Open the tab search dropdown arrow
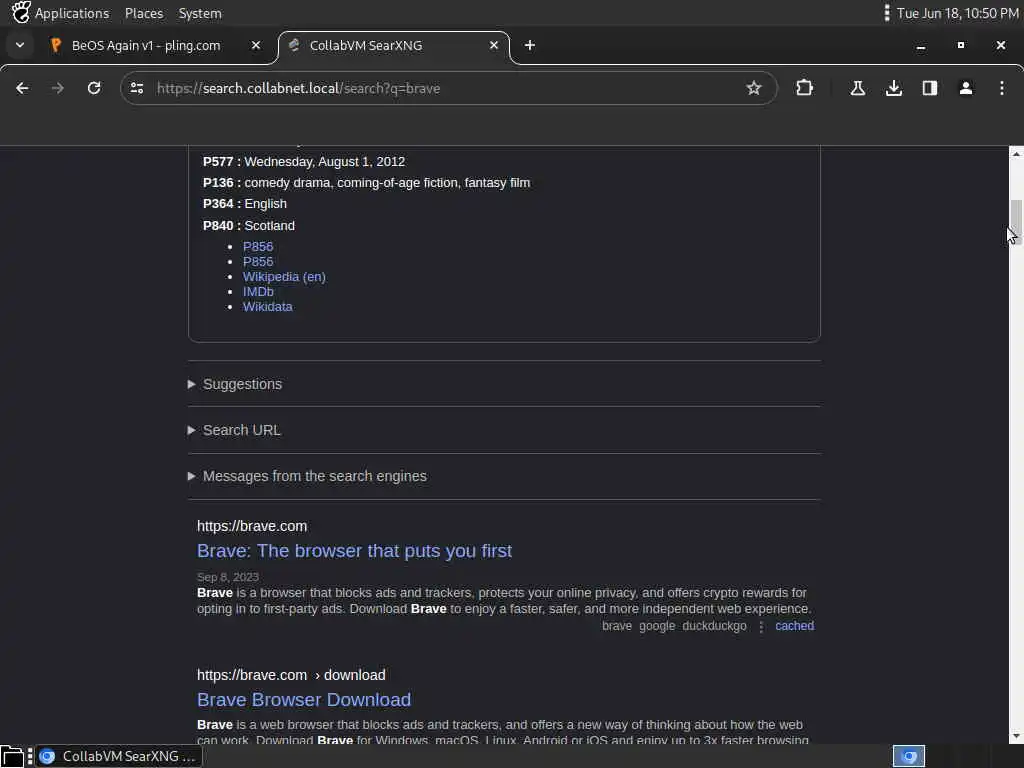Image resolution: width=1024 pixels, height=768 pixels. (x=20, y=45)
